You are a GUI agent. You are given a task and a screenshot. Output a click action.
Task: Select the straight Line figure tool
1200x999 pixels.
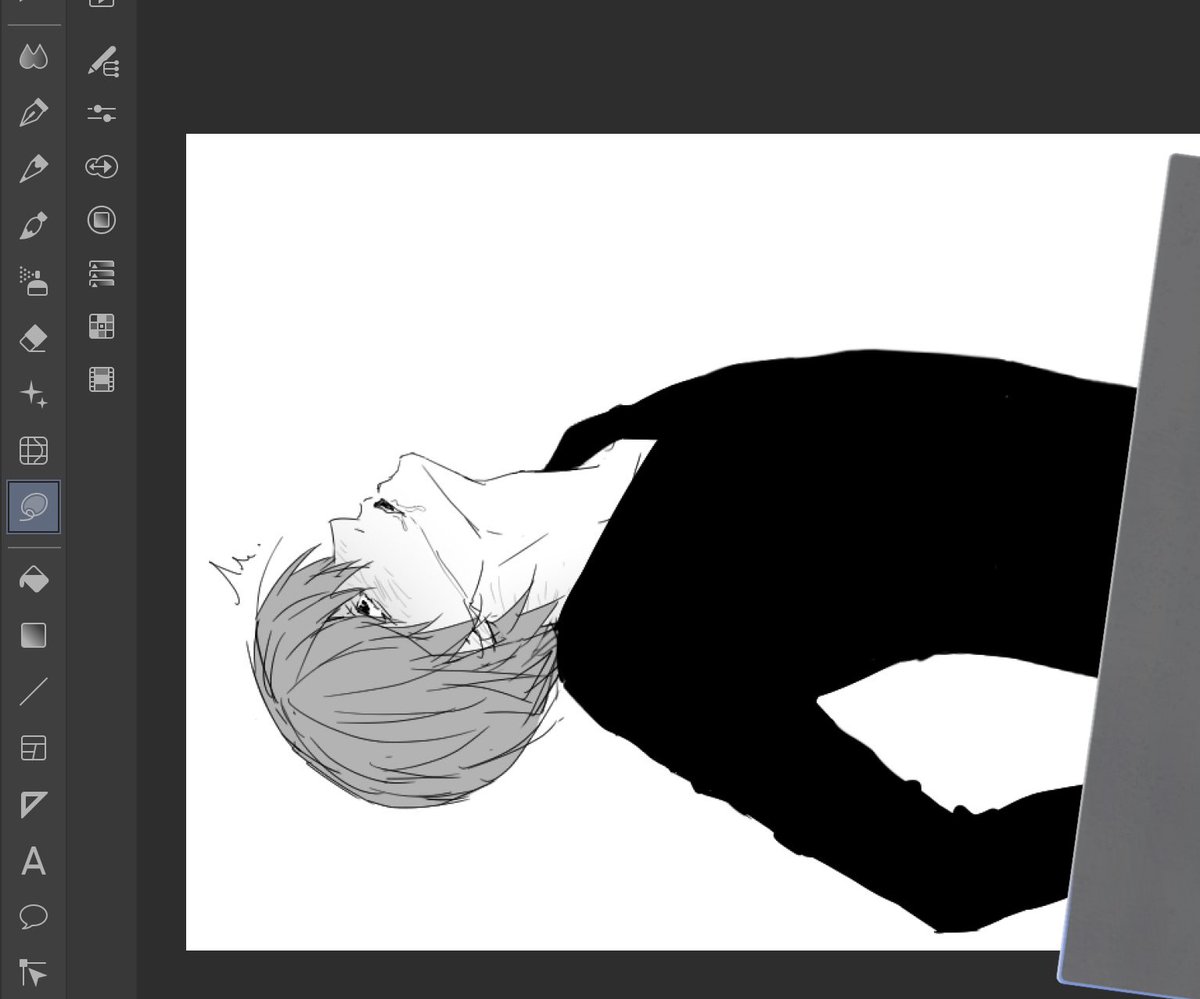coord(33,692)
